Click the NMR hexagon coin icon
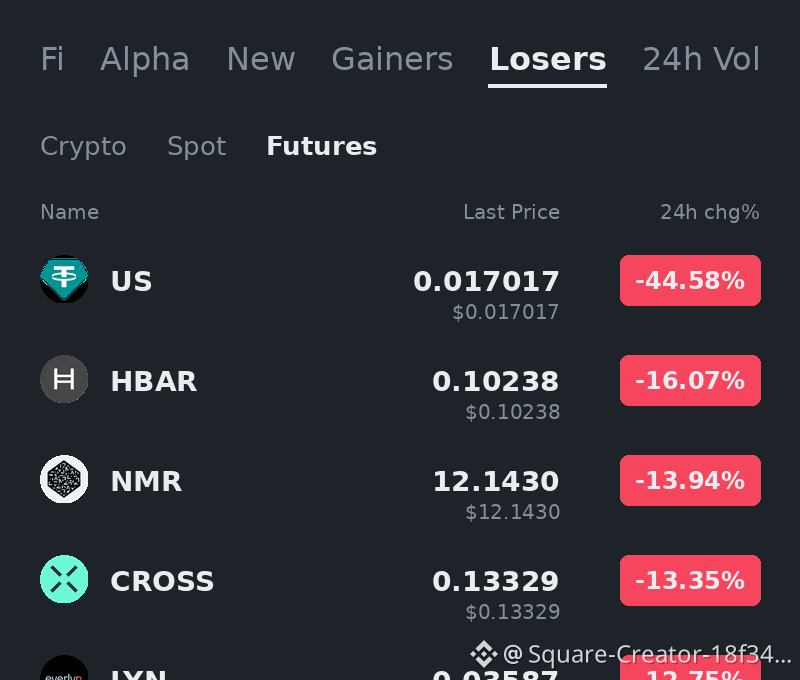The width and height of the screenshot is (800, 680). (64, 479)
